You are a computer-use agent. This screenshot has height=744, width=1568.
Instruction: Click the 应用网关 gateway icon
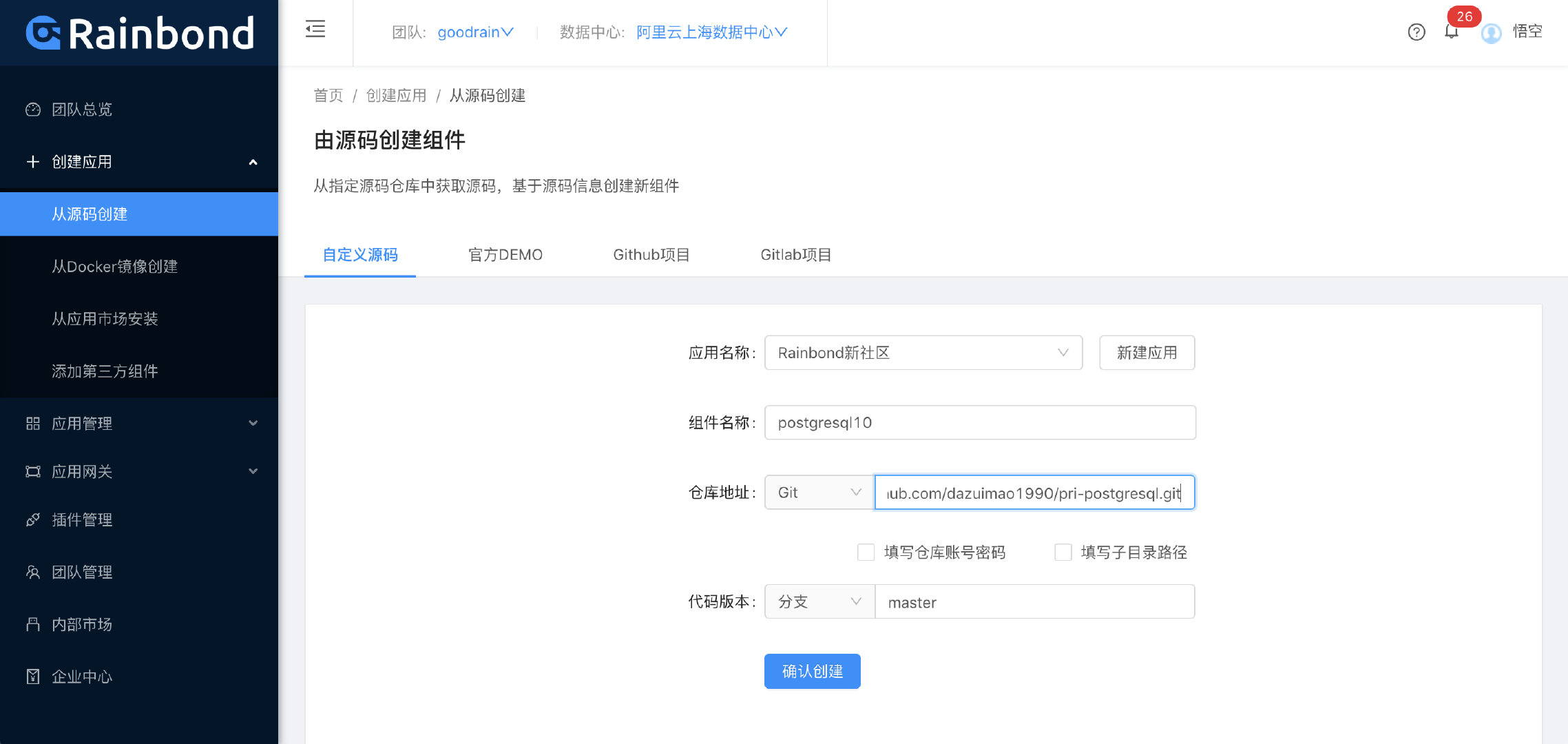(x=33, y=472)
